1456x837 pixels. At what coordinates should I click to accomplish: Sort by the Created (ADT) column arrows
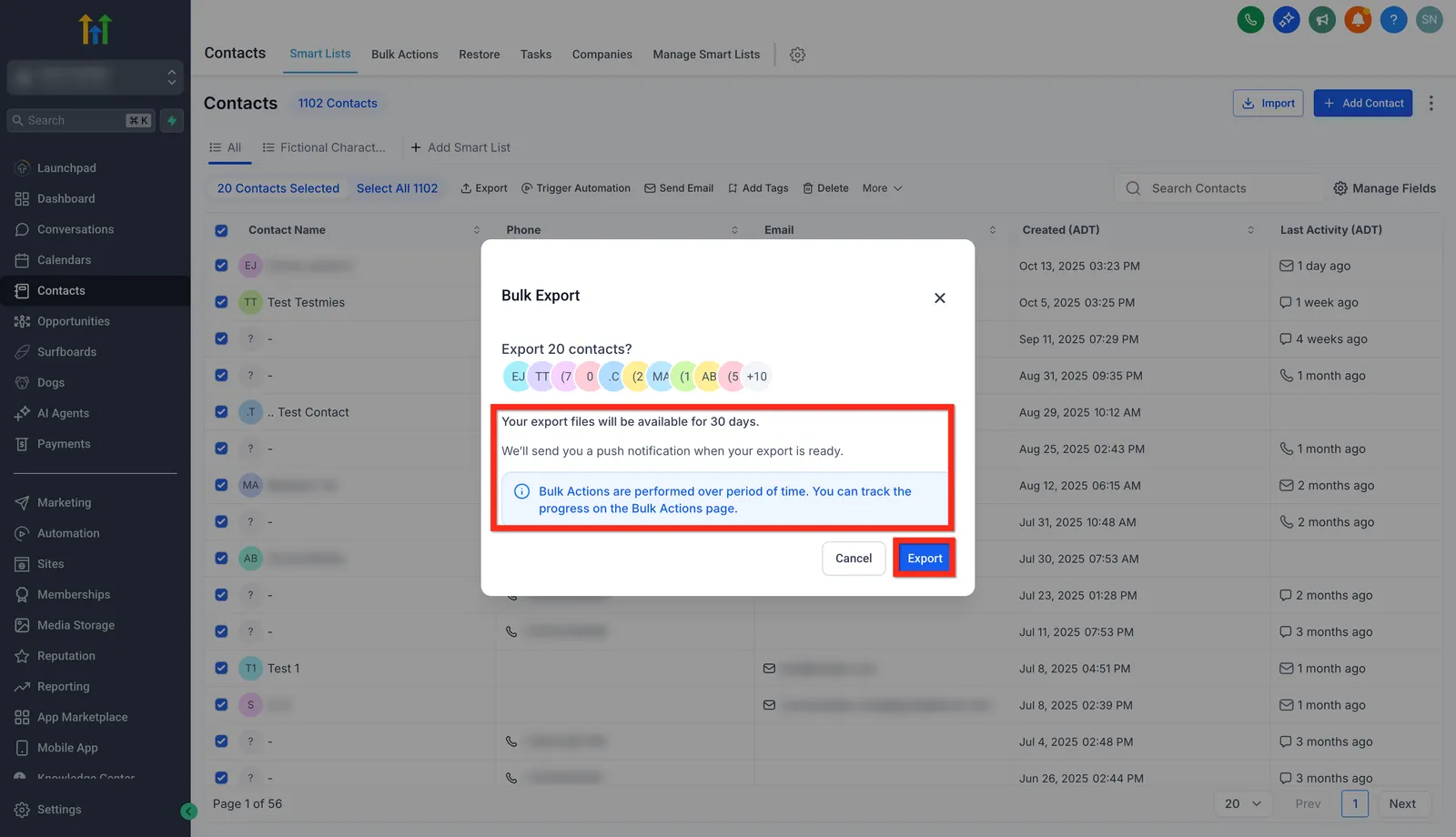1250,230
